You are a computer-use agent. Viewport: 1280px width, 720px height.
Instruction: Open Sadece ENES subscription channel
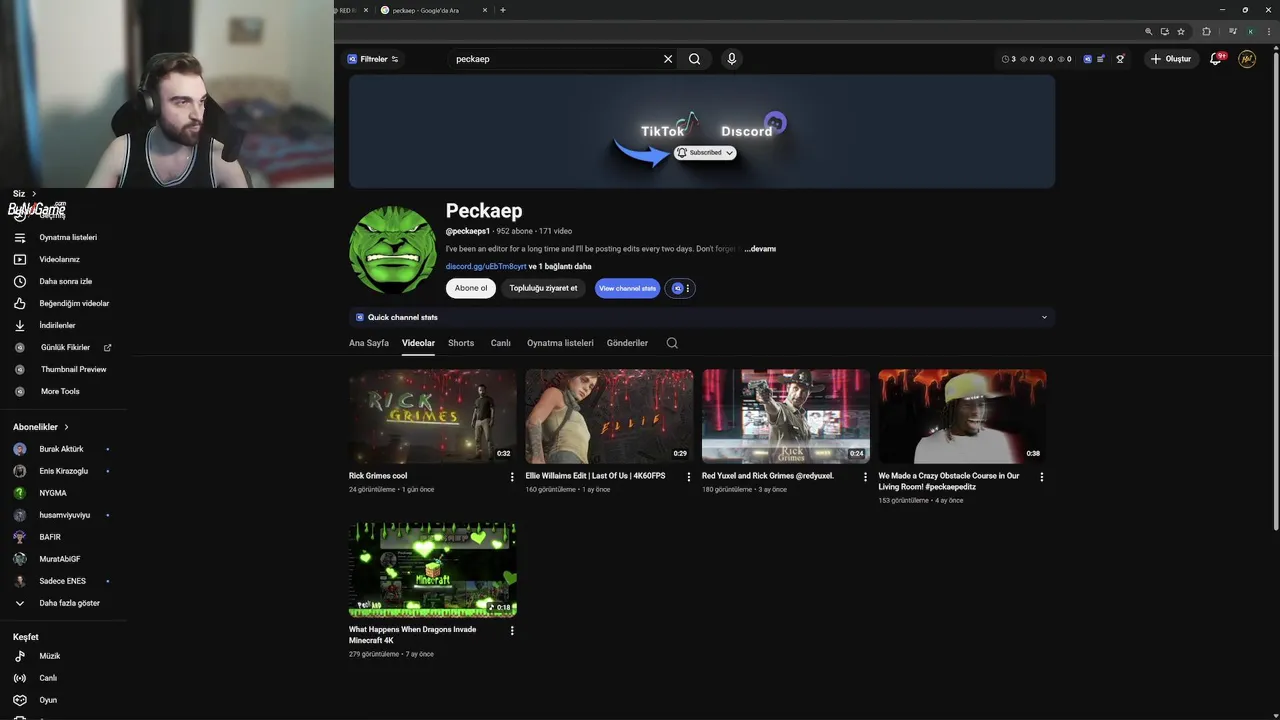point(62,581)
